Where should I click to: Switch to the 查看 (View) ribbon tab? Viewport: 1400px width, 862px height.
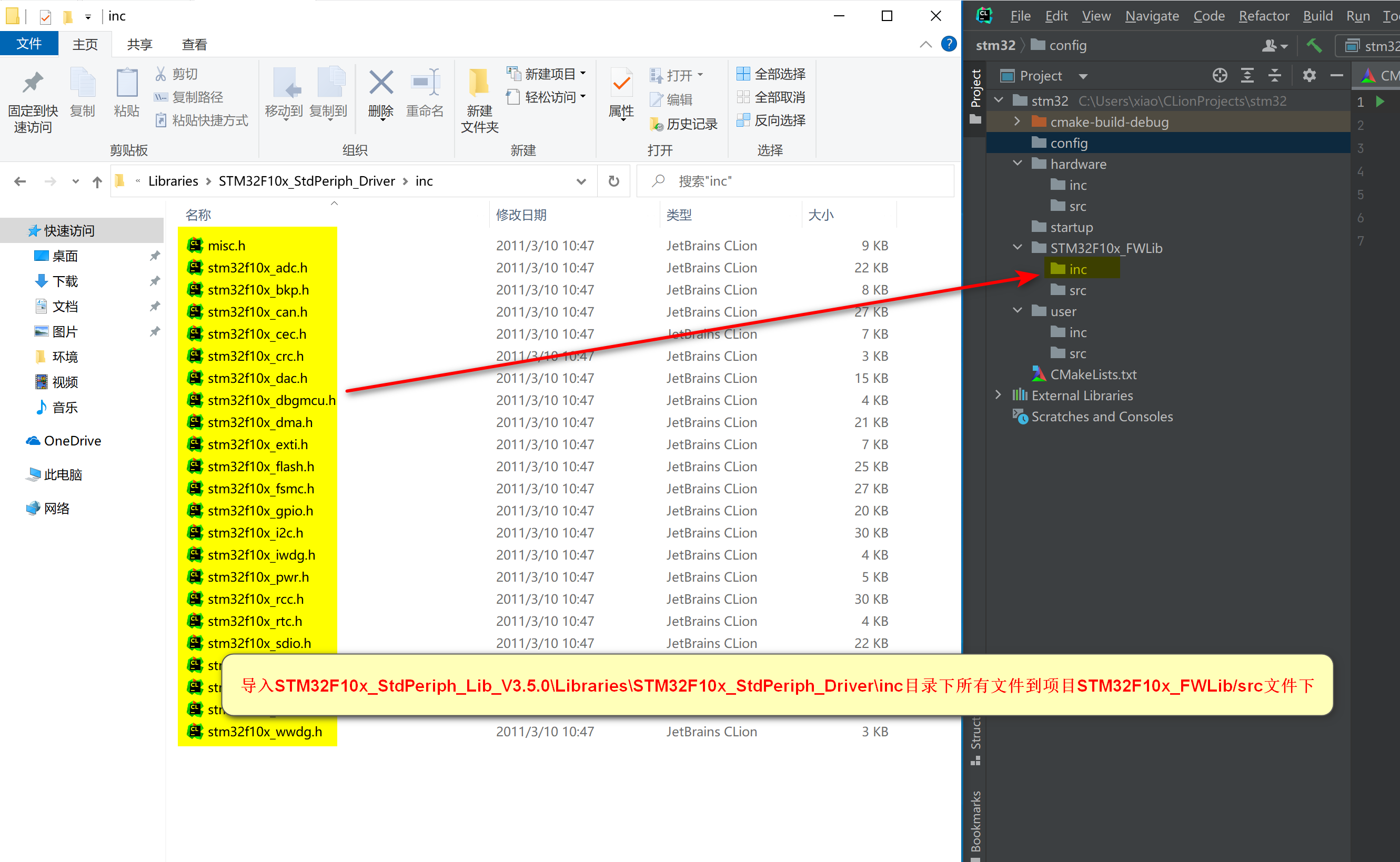pyautogui.click(x=195, y=45)
